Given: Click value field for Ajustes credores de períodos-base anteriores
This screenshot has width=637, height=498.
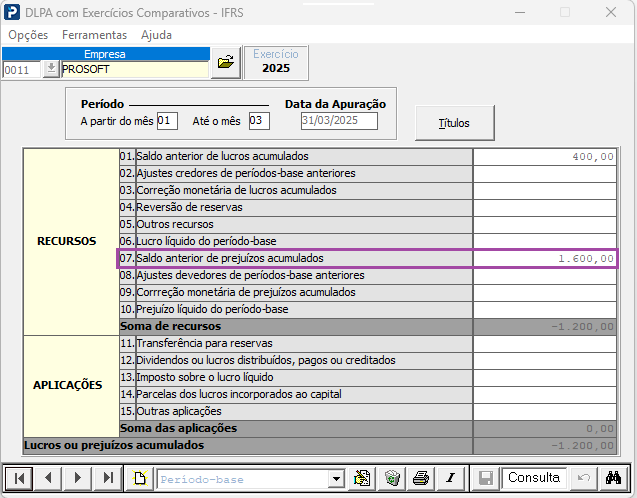Looking at the screenshot, I should point(545,173).
